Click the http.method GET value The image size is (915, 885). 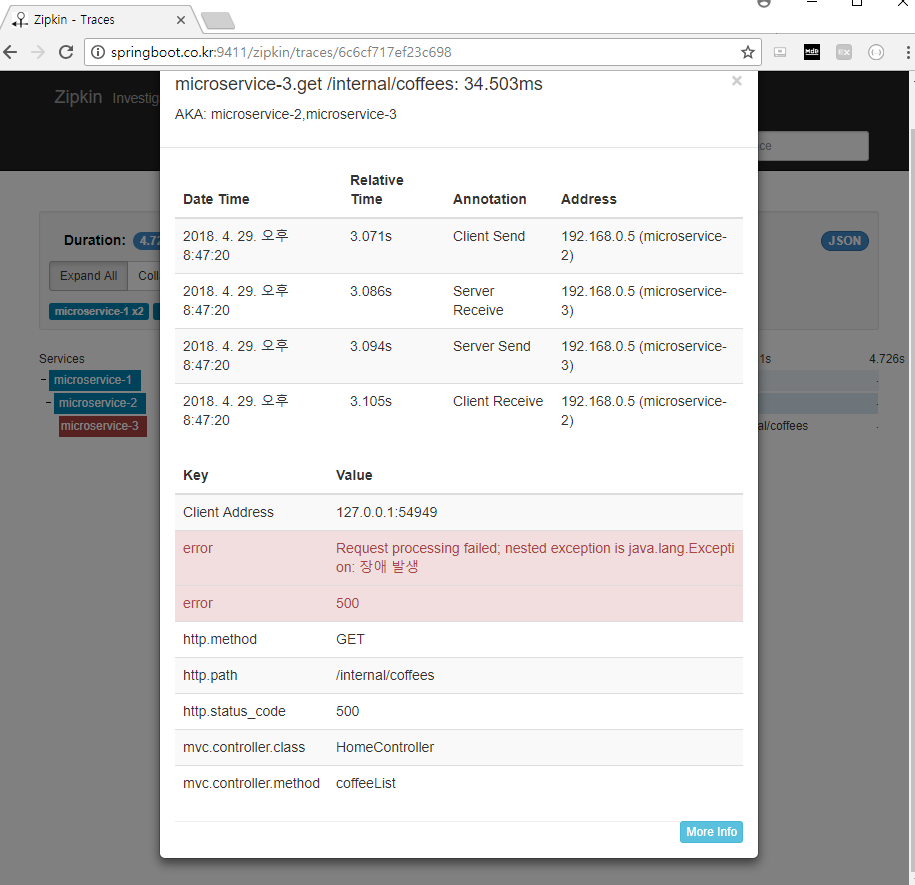click(x=350, y=639)
